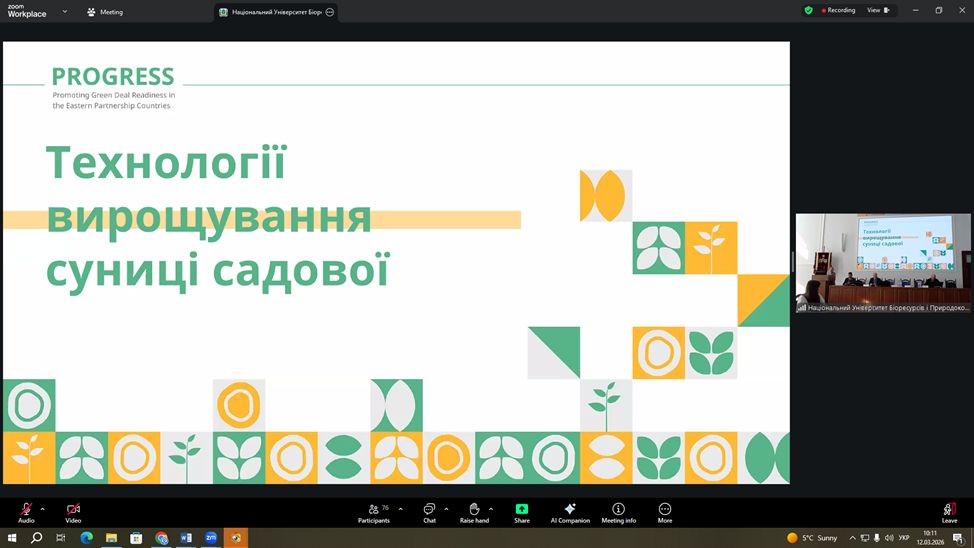
Task: Expand the Participants options arrow
Action: point(401,509)
